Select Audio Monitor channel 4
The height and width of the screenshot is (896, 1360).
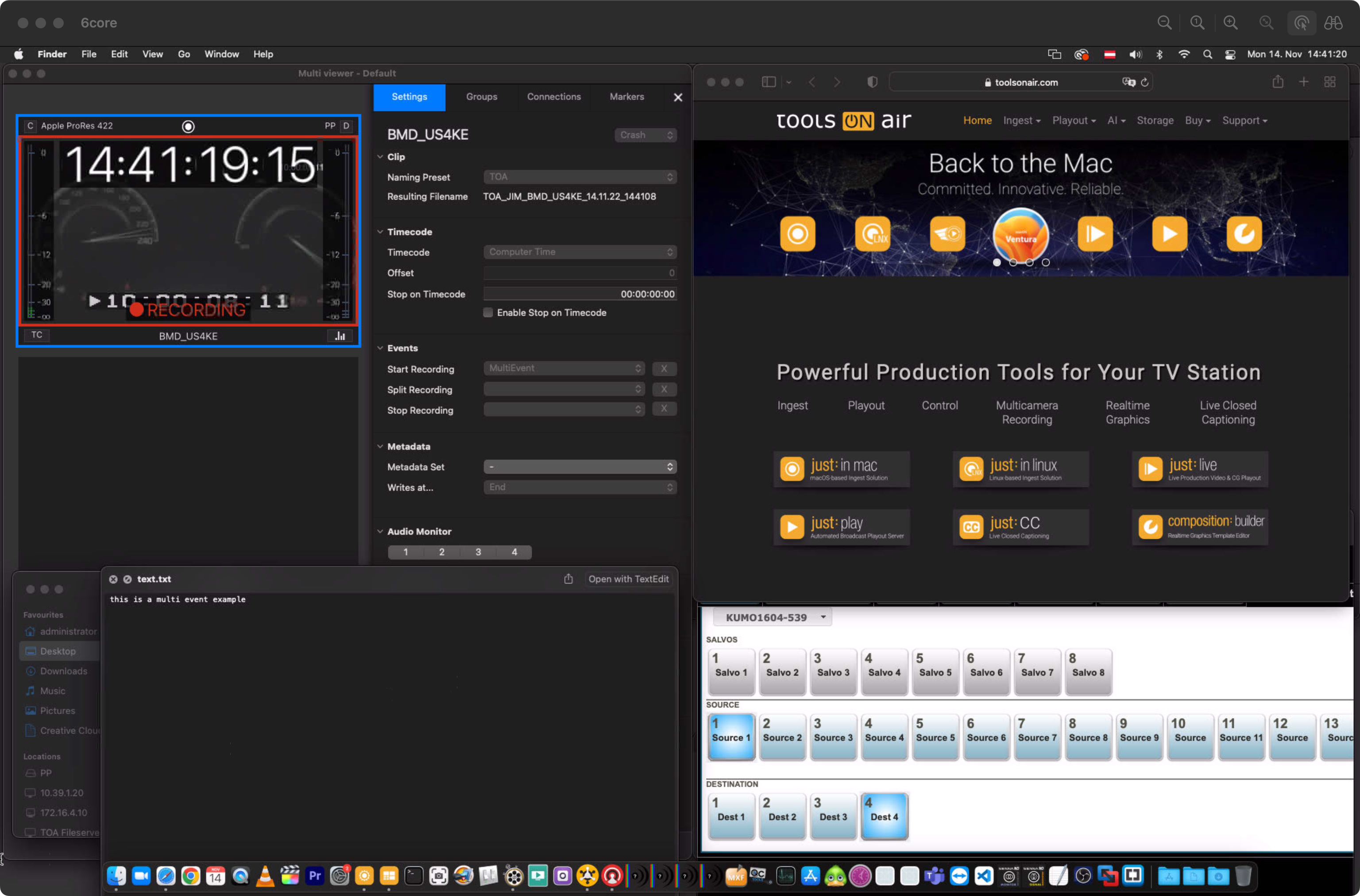514,552
